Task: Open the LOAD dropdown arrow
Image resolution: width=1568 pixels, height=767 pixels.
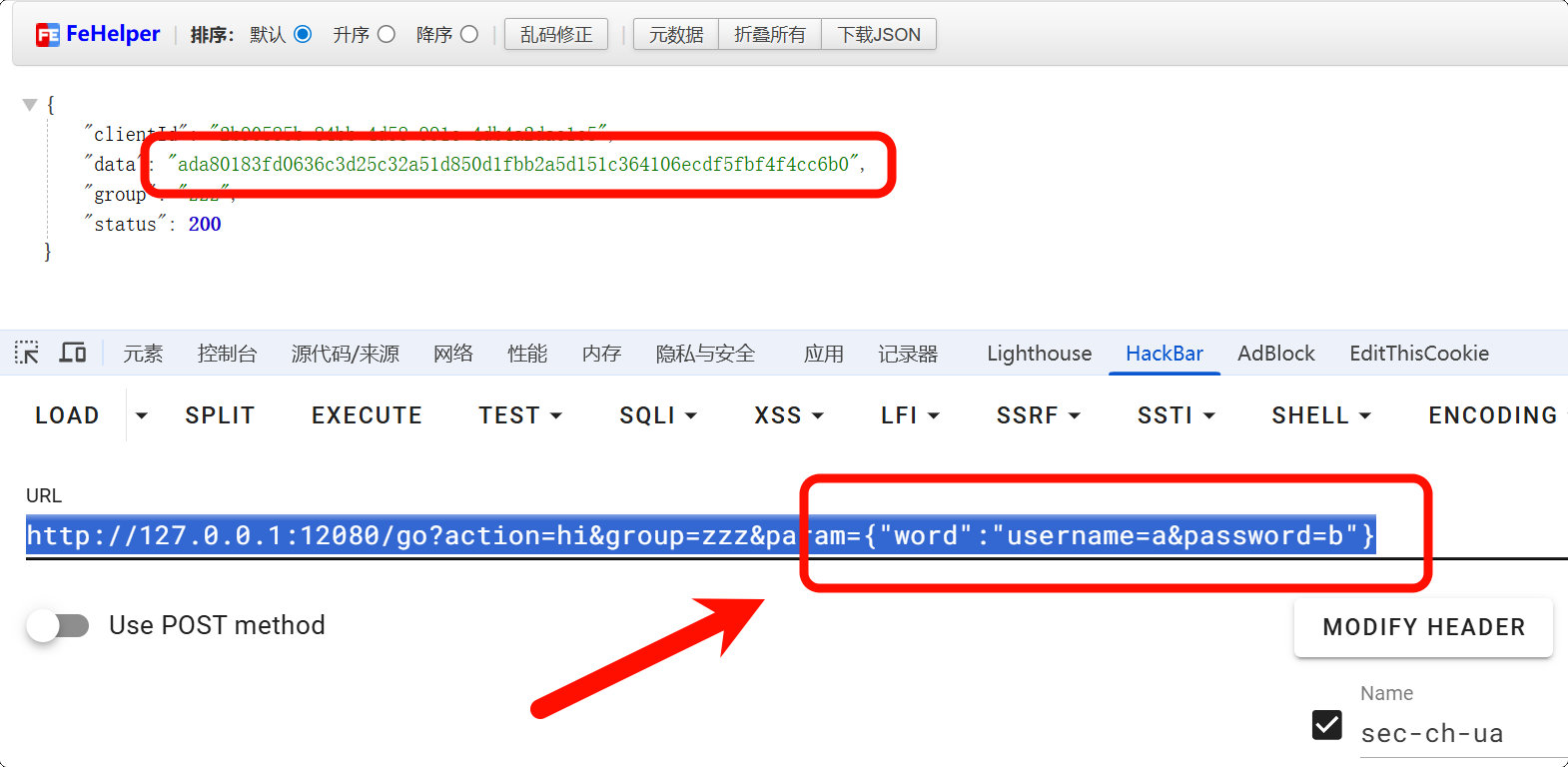Action: coord(142,415)
